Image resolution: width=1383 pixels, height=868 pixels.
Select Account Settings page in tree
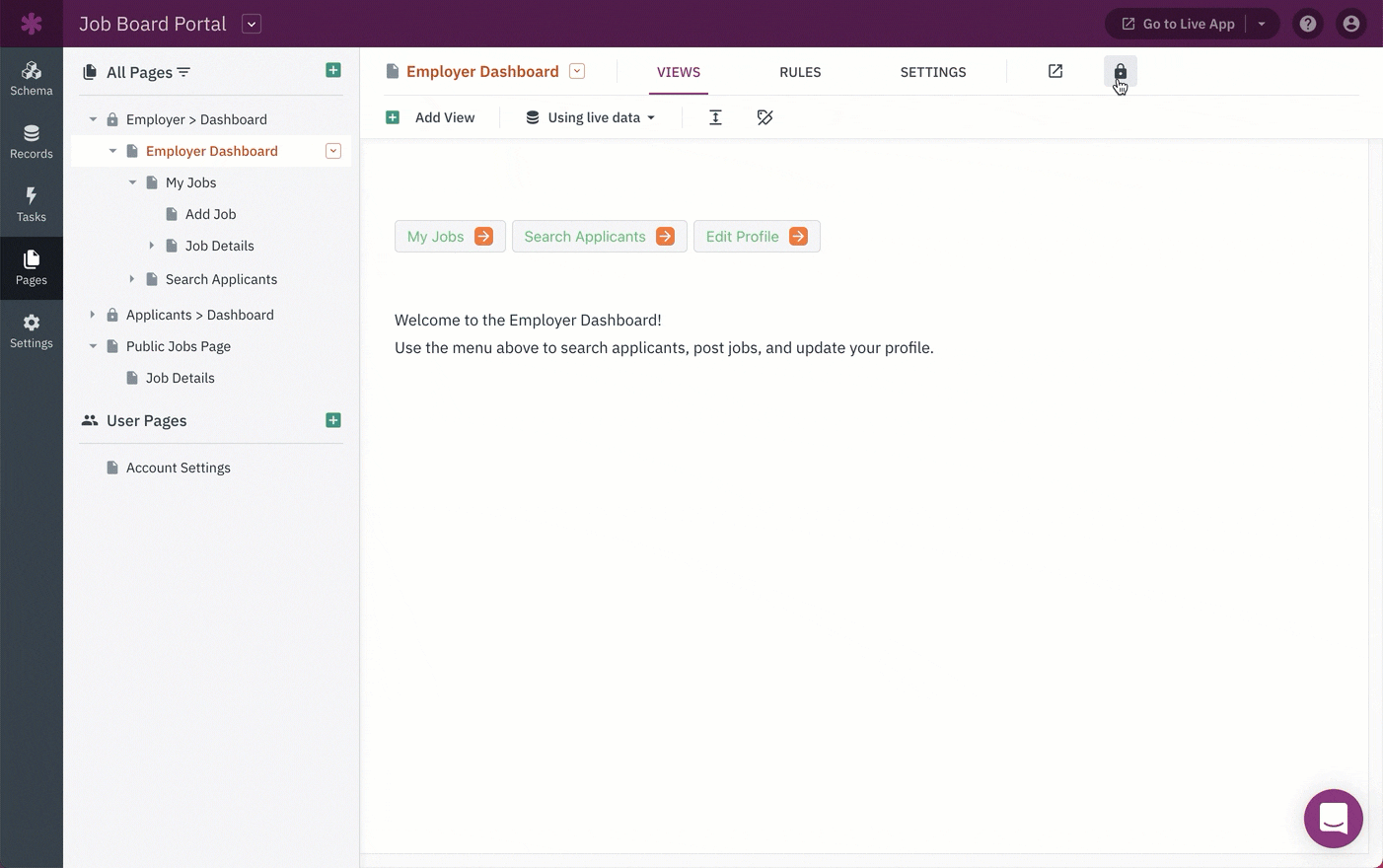pyautogui.click(x=178, y=468)
